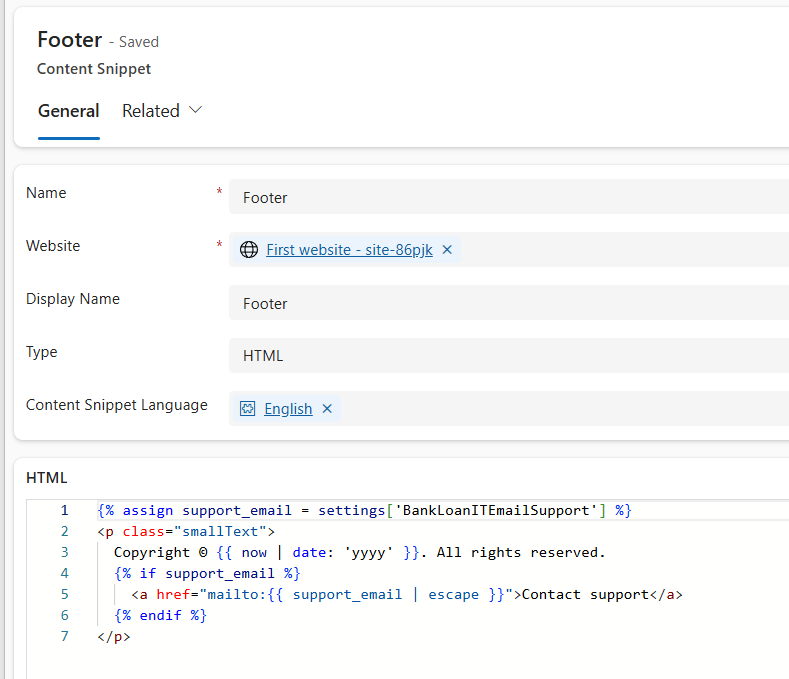Click the Type field label
This screenshot has height=679, width=789.
42,352
